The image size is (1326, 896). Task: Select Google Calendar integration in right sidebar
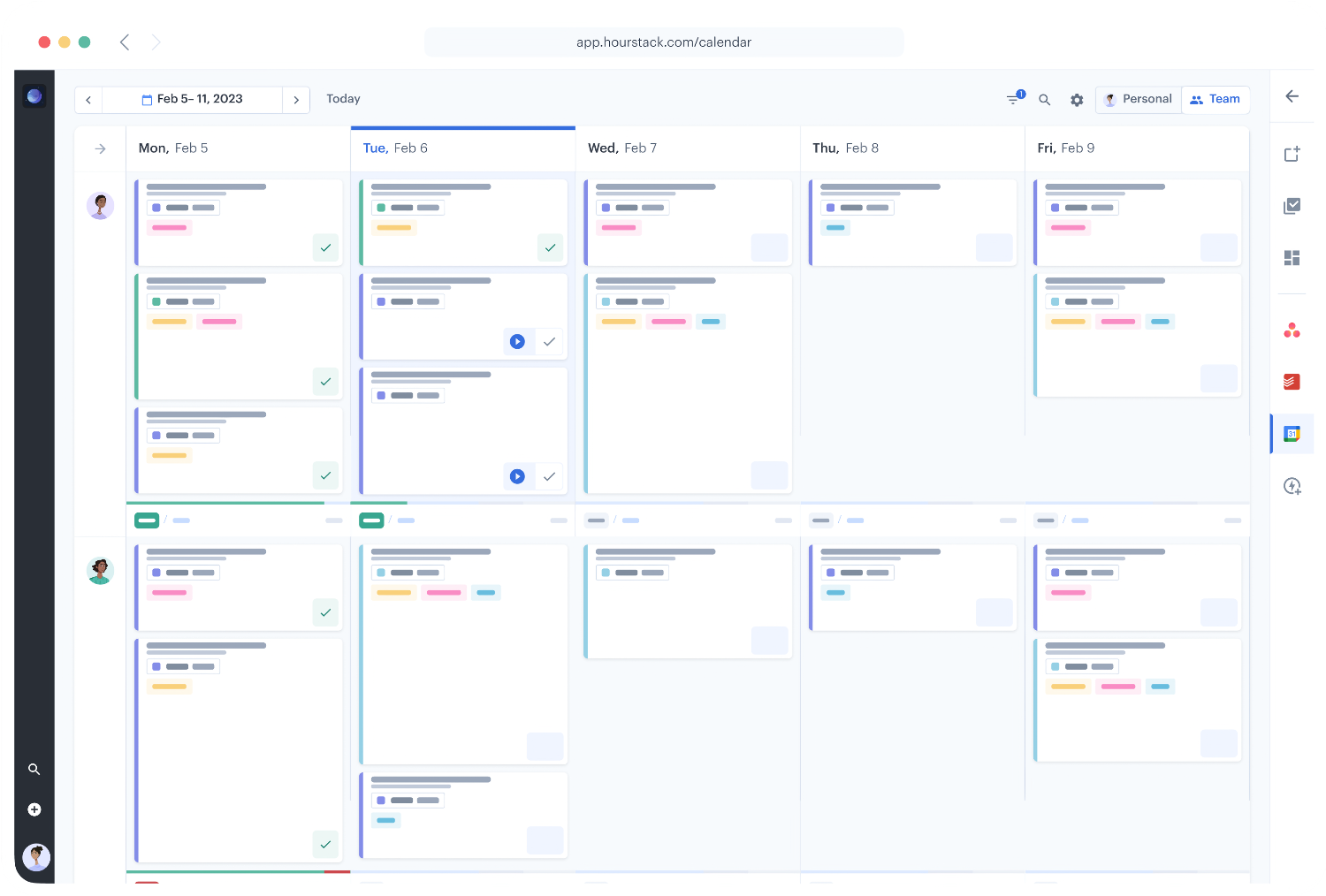[x=1292, y=434]
